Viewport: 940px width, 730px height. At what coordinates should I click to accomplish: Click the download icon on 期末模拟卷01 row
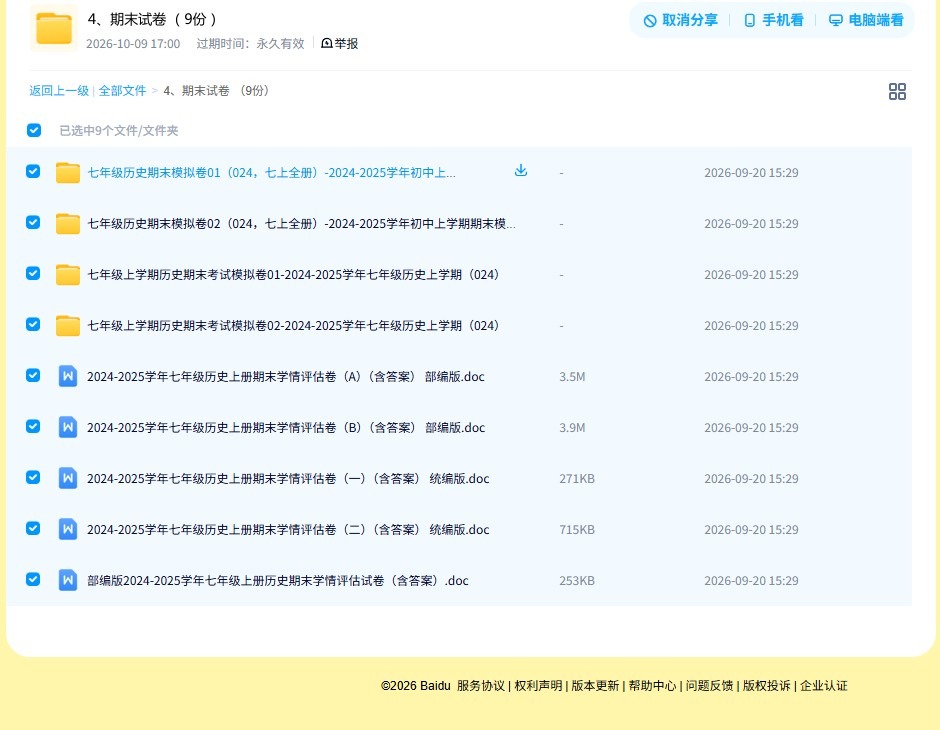(x=521, y=171)
